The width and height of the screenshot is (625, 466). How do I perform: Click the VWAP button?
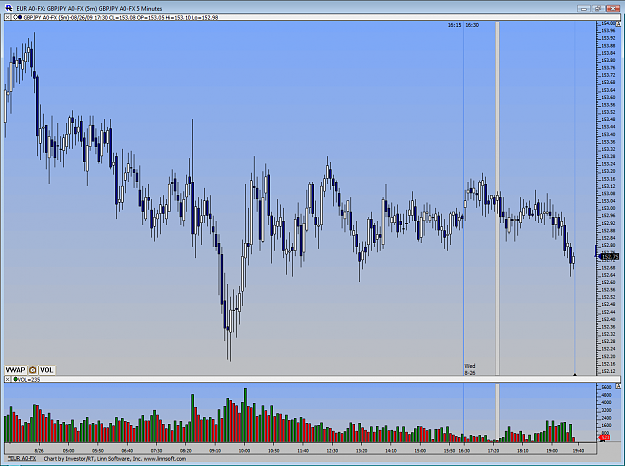click(x=15, y=370)
